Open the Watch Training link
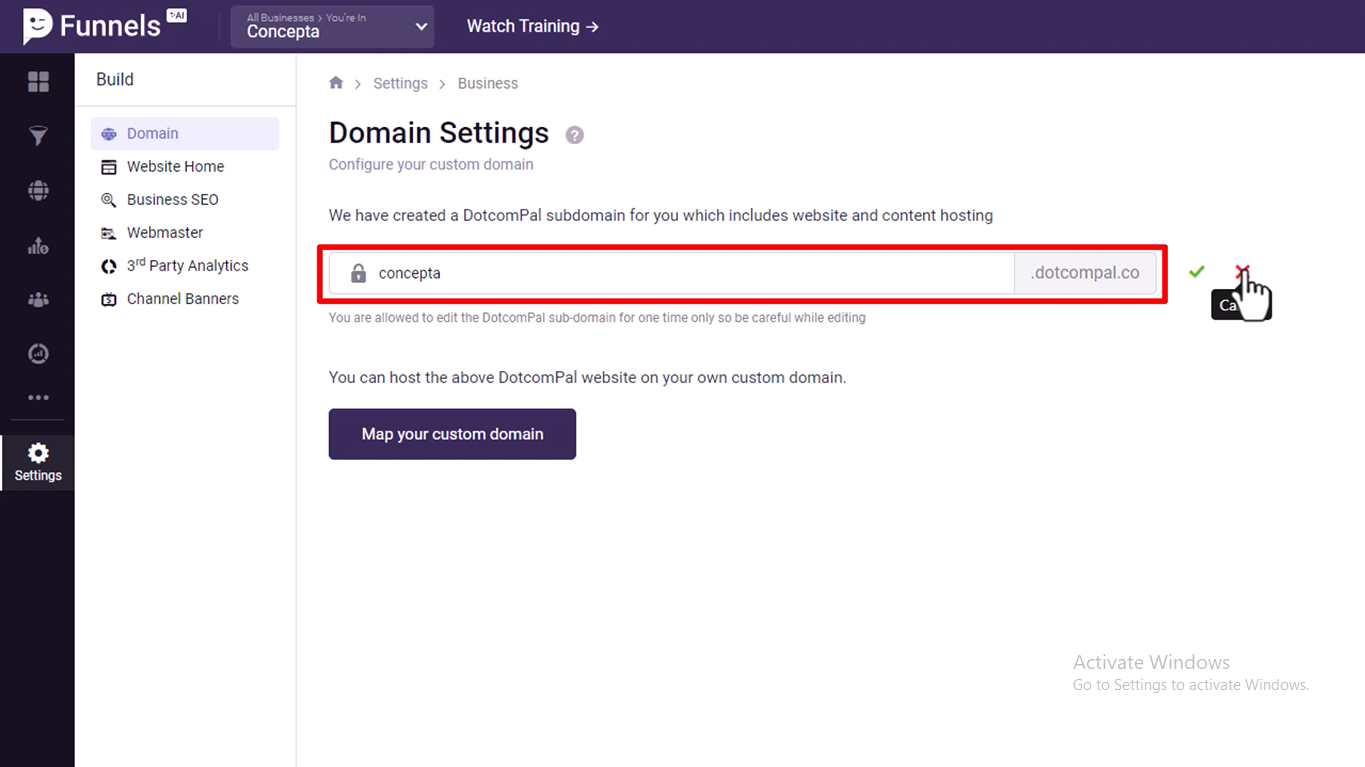This screenshot has width=1365, height=767. (x=532, y=26)
